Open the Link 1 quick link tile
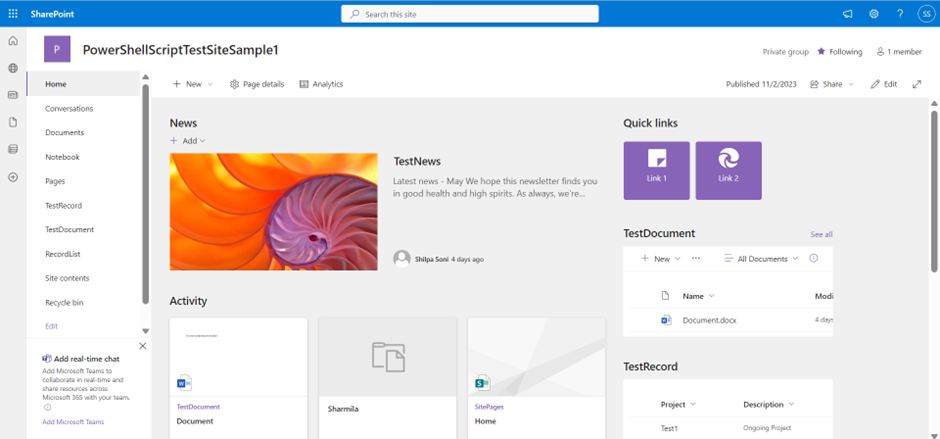 point(656,170)
